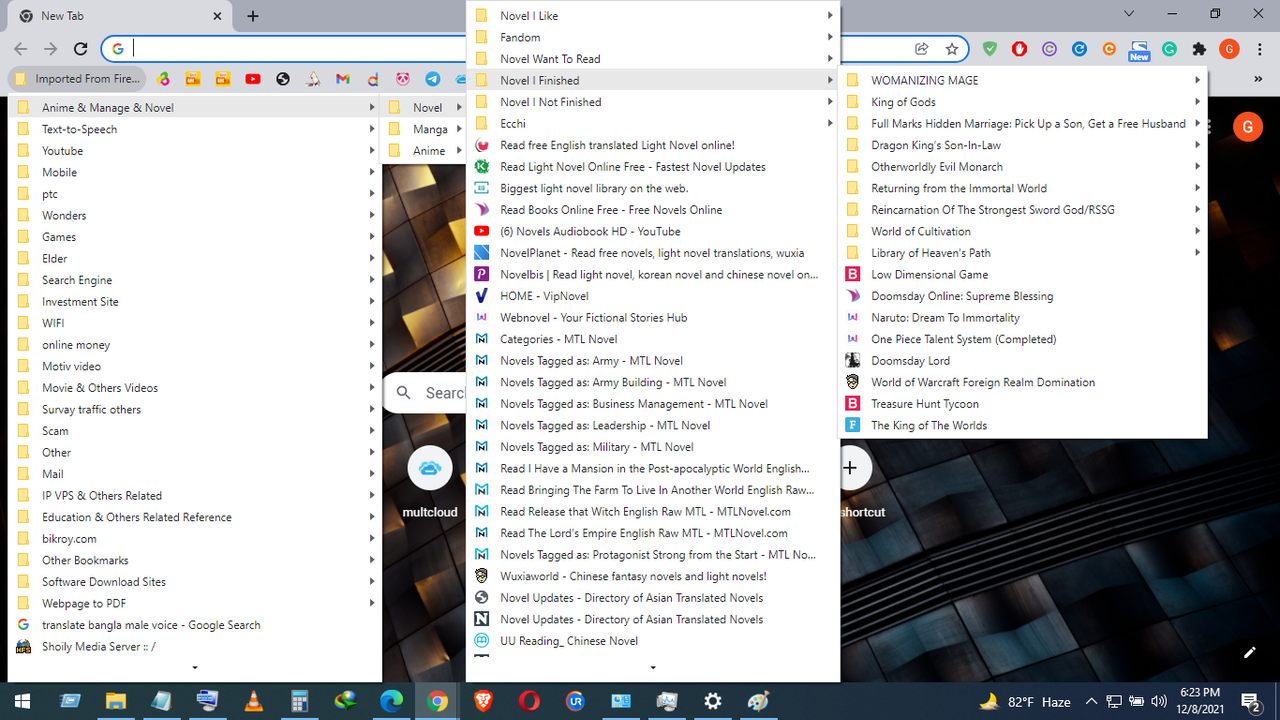The height and width of the screenshot is (720, 1280).
Task: Expand the Novel Want To Read folder
Action: (653, 59)
